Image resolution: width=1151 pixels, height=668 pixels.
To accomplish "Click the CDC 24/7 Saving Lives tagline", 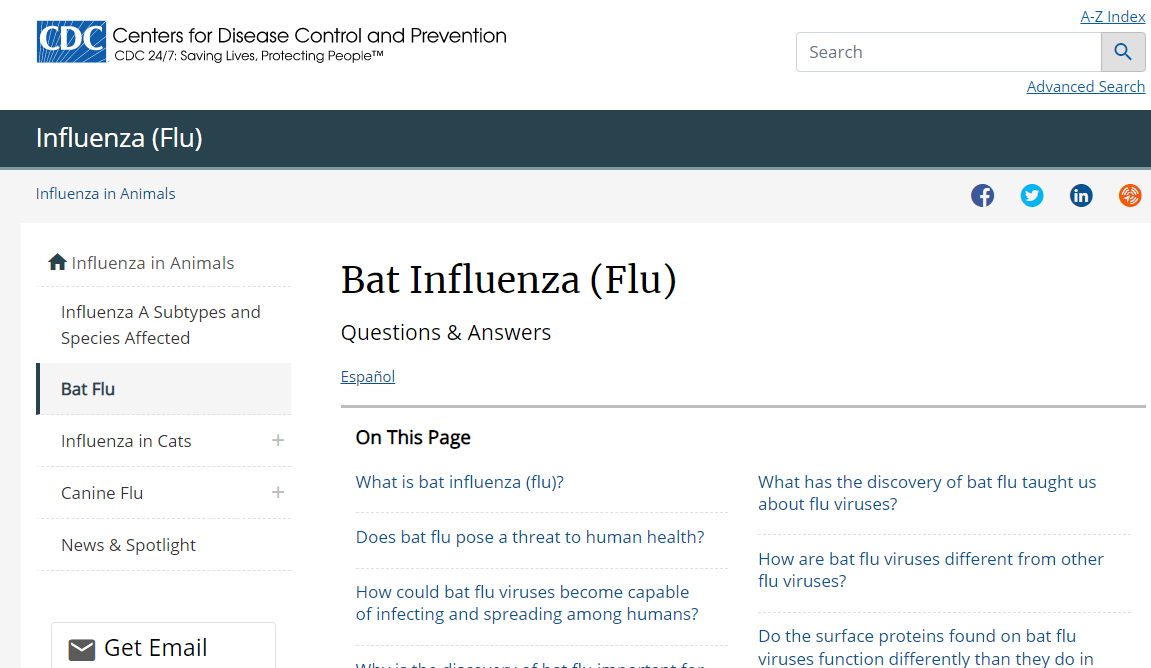I will [249, 56].
